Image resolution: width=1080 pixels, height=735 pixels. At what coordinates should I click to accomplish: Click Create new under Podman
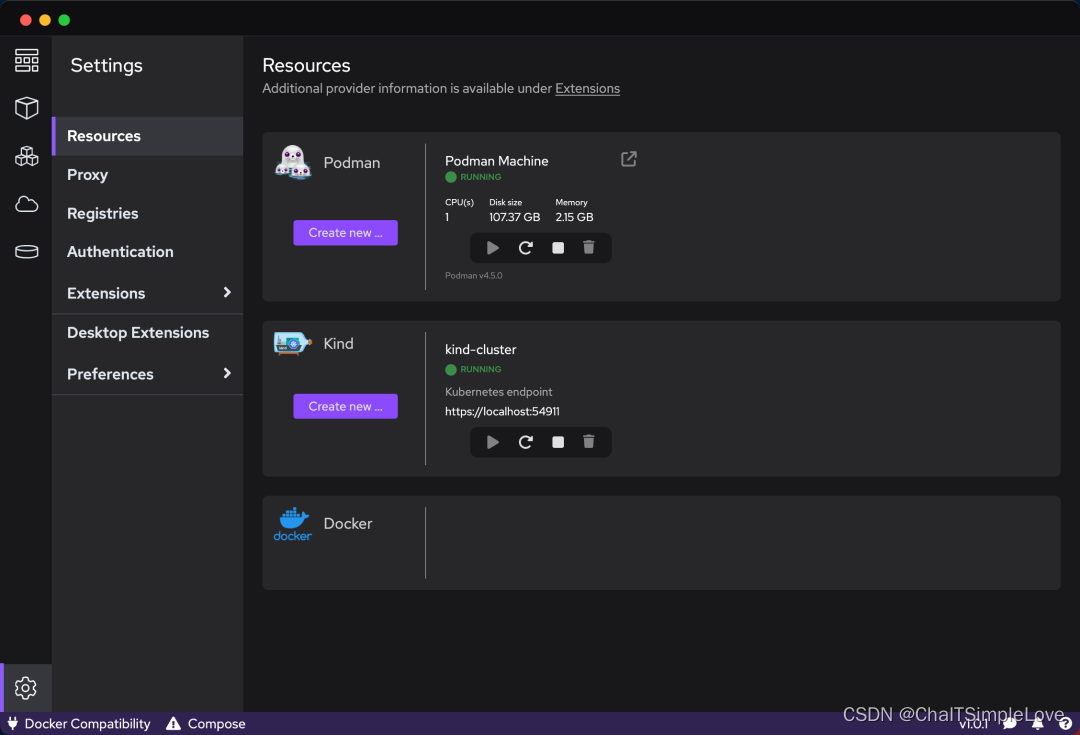pyautogui.click(x=346, y=233)
